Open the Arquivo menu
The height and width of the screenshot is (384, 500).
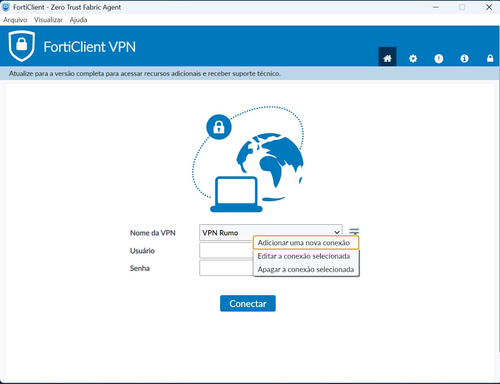[15, 20]
